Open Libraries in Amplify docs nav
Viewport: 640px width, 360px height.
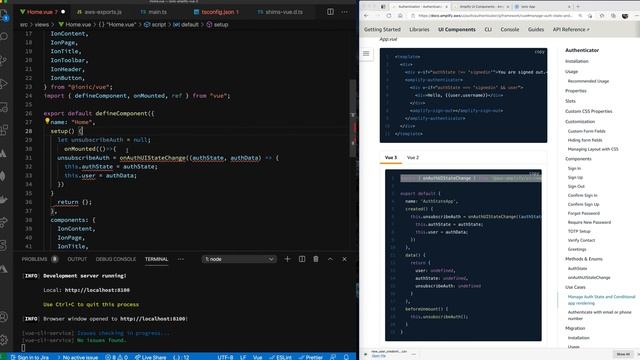point(419,29)
